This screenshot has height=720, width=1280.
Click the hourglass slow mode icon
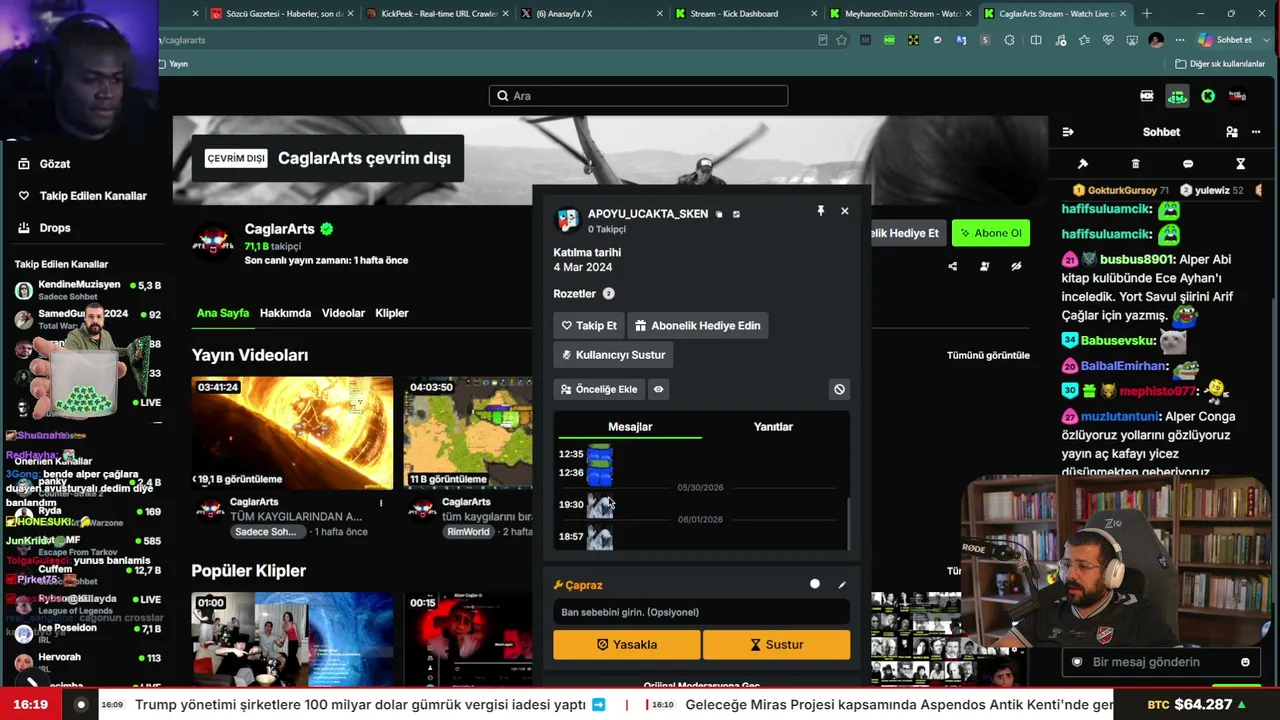1241,164
